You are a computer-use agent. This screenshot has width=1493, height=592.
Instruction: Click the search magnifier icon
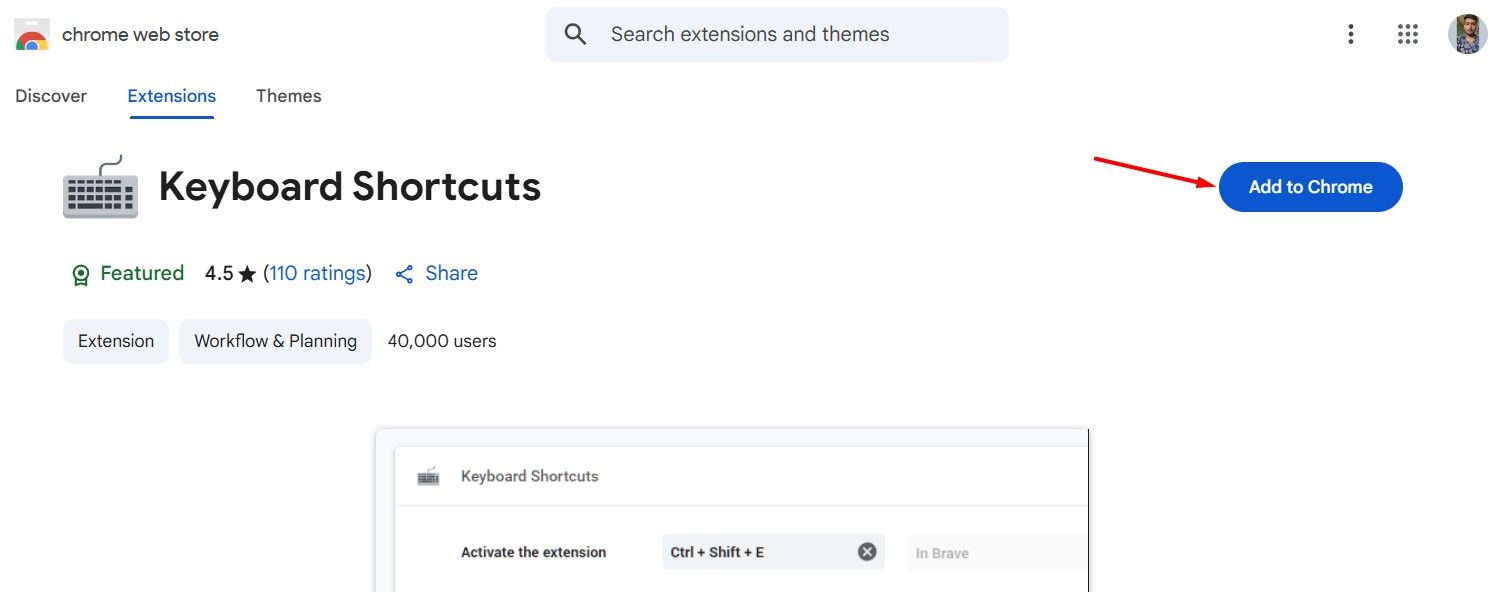click(x=575, y=35)
